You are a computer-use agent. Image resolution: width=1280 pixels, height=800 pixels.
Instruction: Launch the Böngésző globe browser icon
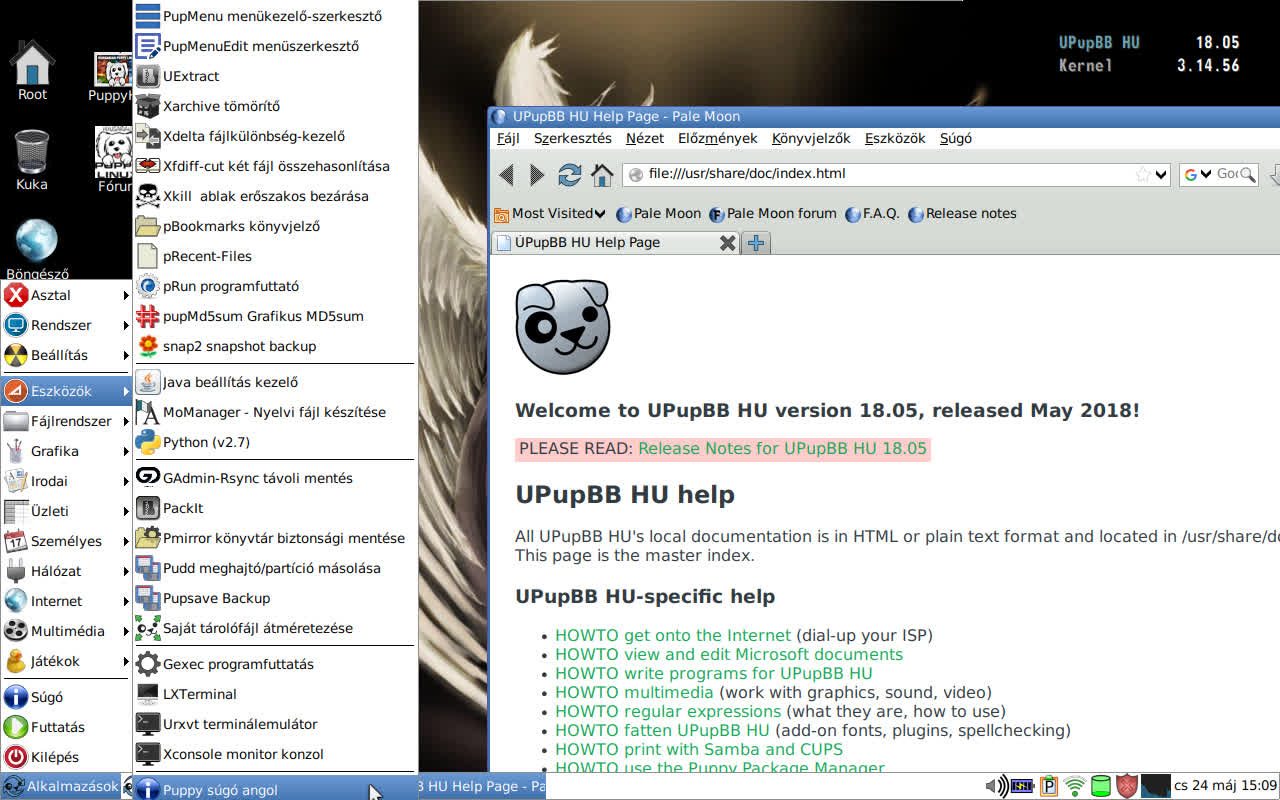(x=36, y=250)
